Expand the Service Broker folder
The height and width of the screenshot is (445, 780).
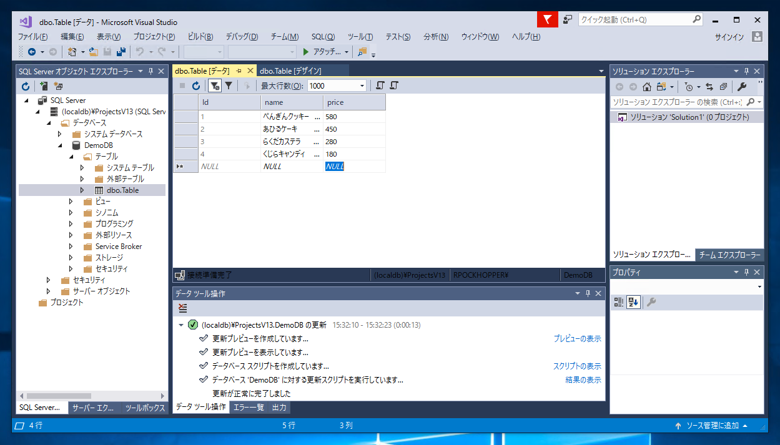tap(71, 247)
